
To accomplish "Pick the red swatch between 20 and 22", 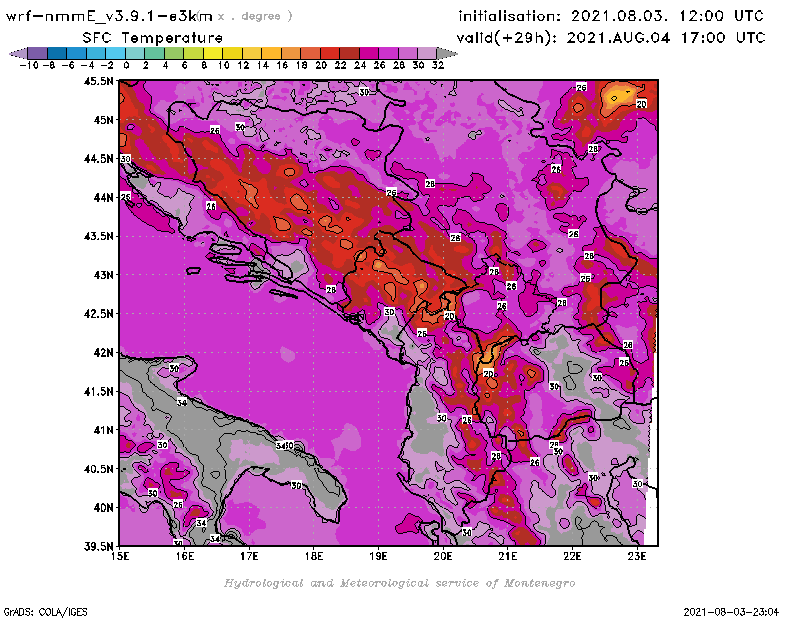I will click(330, 53).
